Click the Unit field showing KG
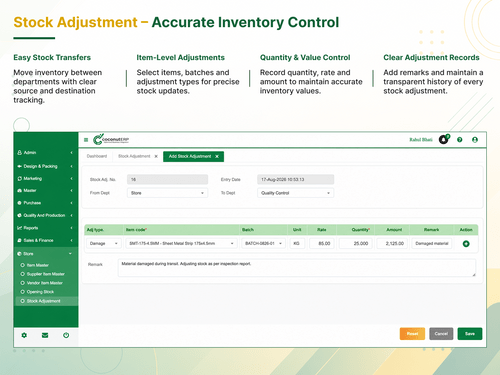Viewport: 500px width, 375px height. (297, 244)
